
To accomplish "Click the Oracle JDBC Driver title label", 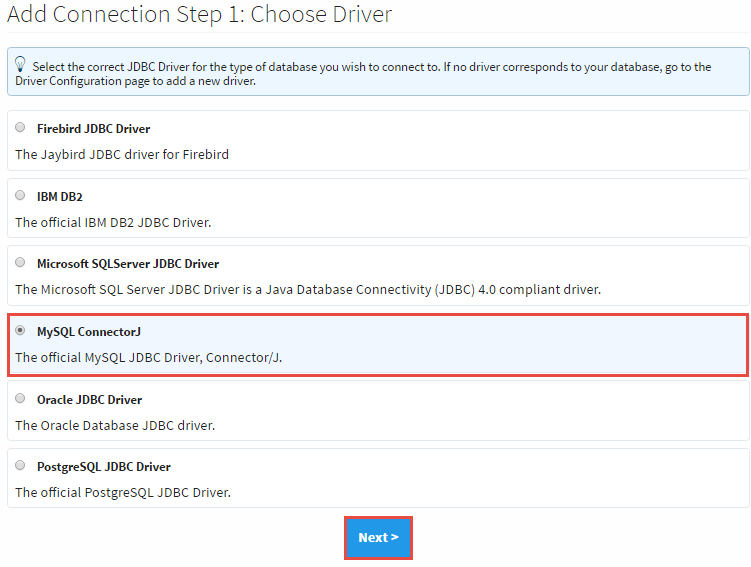I will point(89,400).
